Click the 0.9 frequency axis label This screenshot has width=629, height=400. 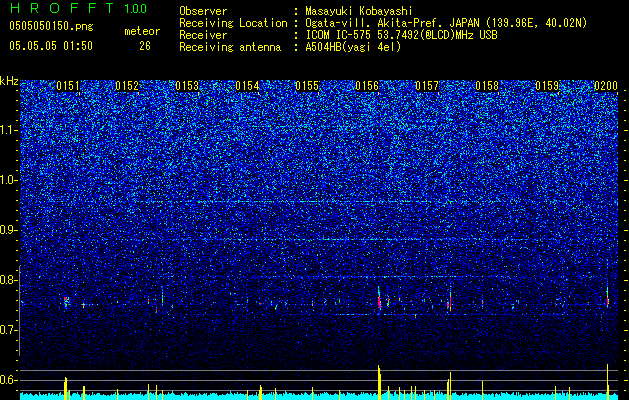tap(9, 230)
